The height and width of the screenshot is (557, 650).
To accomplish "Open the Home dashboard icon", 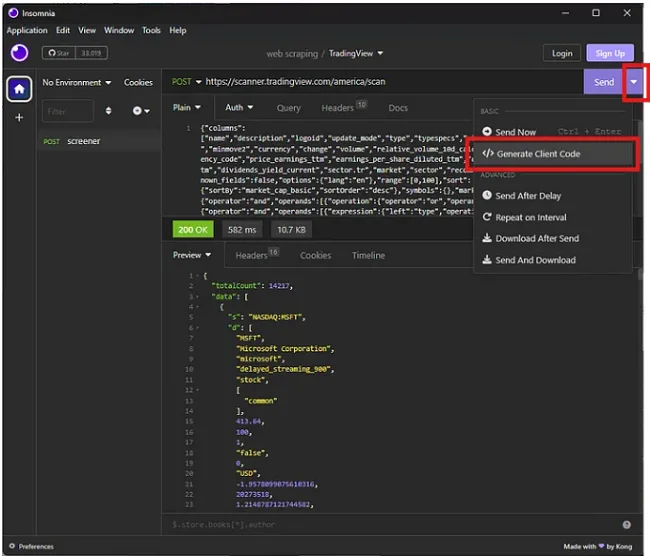I will (x=19, y=89).
